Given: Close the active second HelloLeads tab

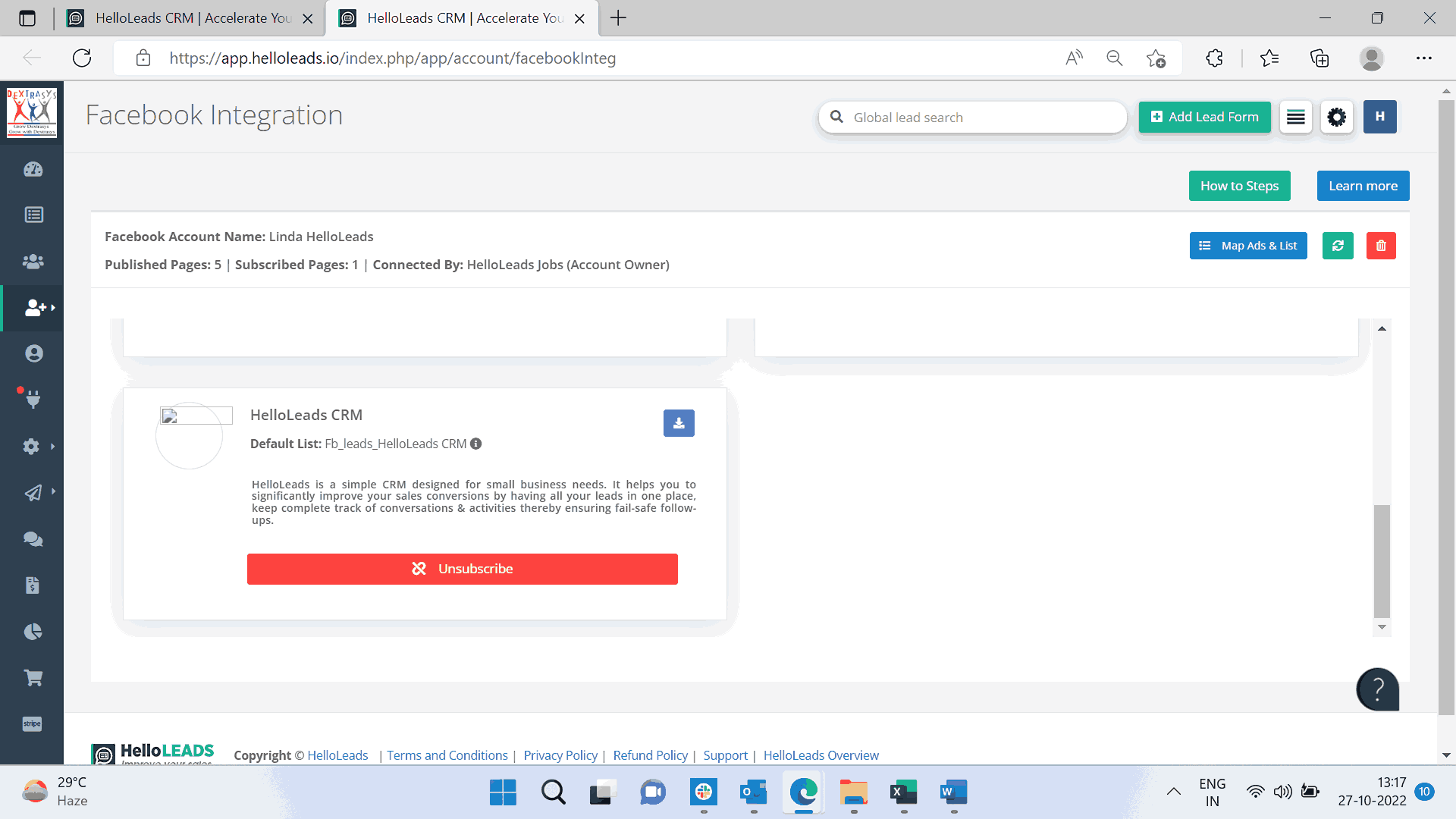Looking at the screenshot, I should tap(579, 19).
